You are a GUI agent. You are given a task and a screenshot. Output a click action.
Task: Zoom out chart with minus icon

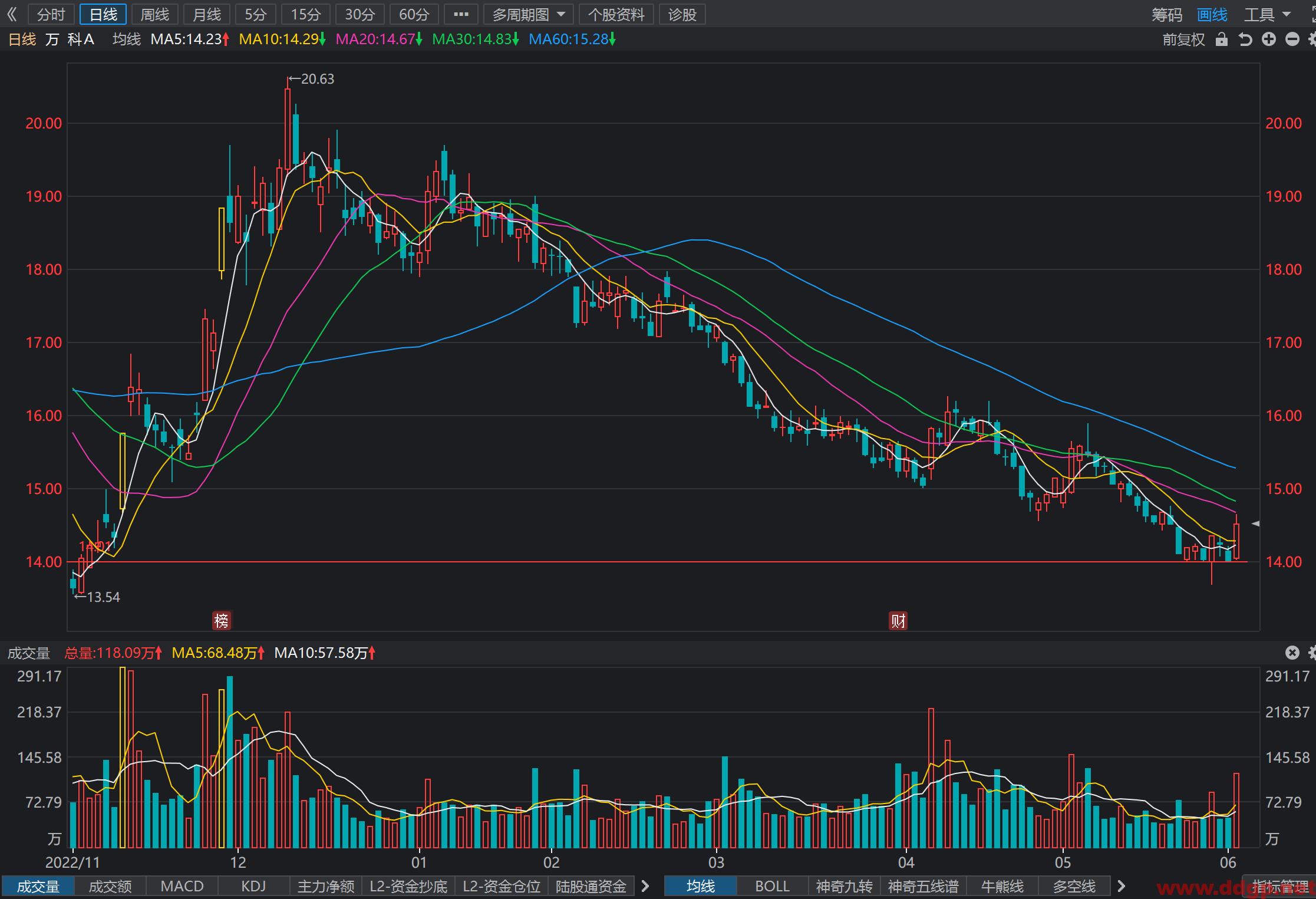pyautogui.click(x=1292, y=39)
